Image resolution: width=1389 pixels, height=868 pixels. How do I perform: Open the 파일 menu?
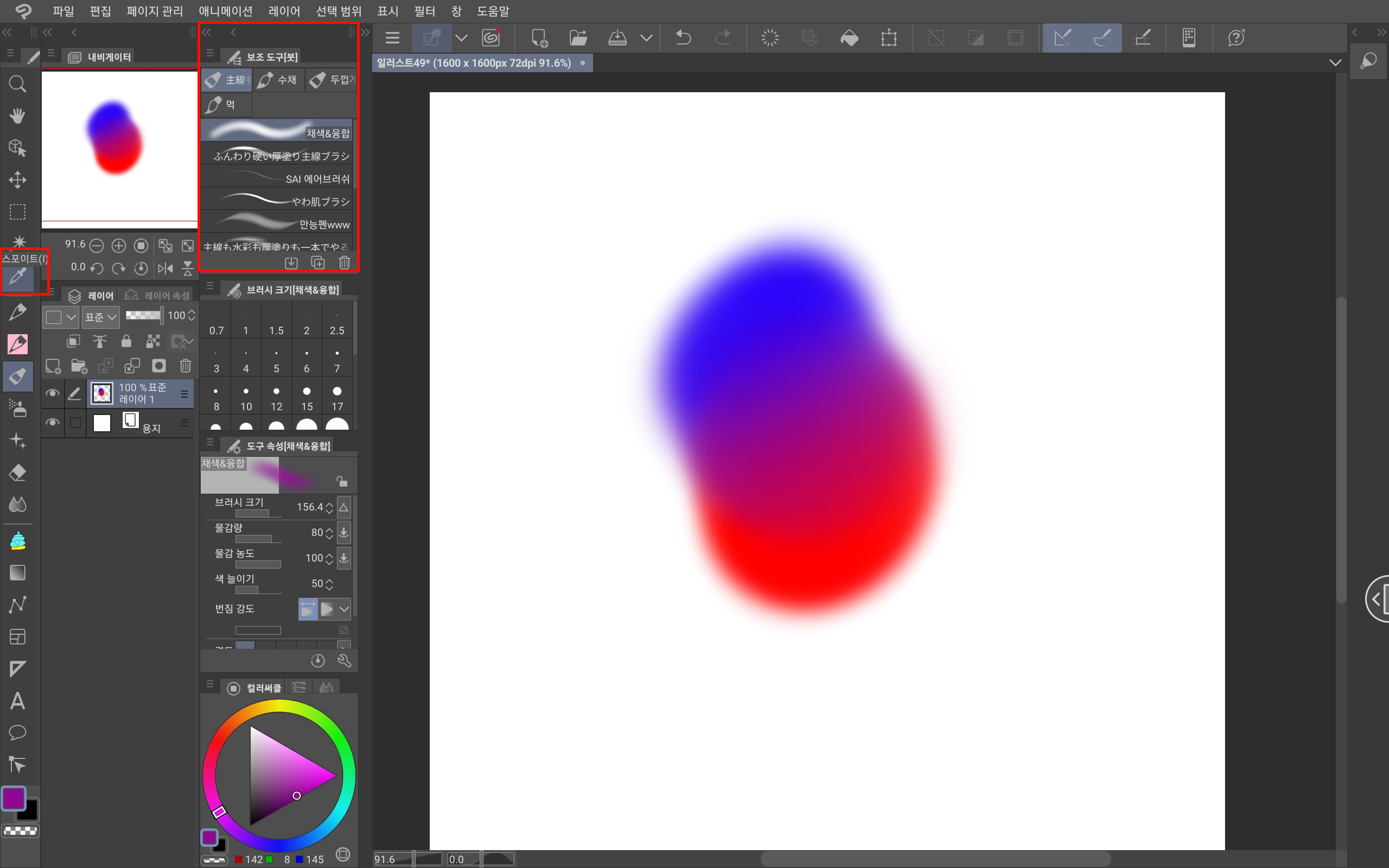(63, 11)
